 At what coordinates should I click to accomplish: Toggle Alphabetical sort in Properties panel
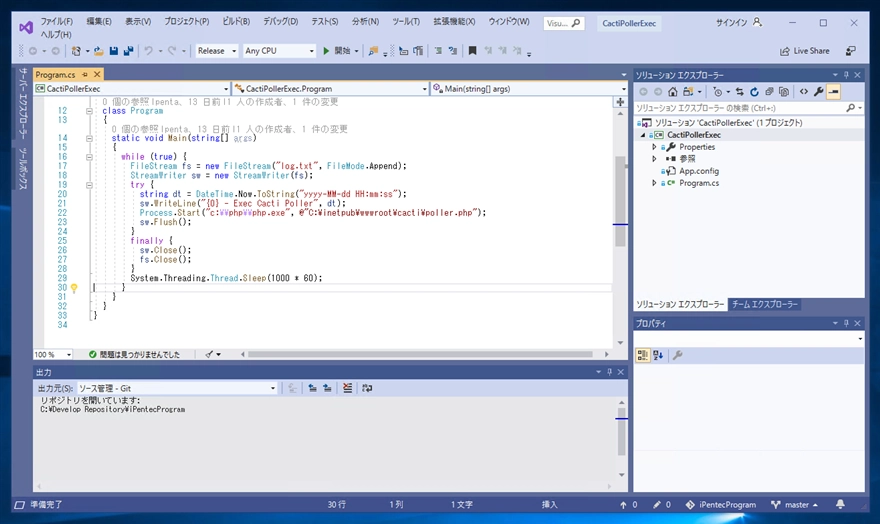point(658,355)
